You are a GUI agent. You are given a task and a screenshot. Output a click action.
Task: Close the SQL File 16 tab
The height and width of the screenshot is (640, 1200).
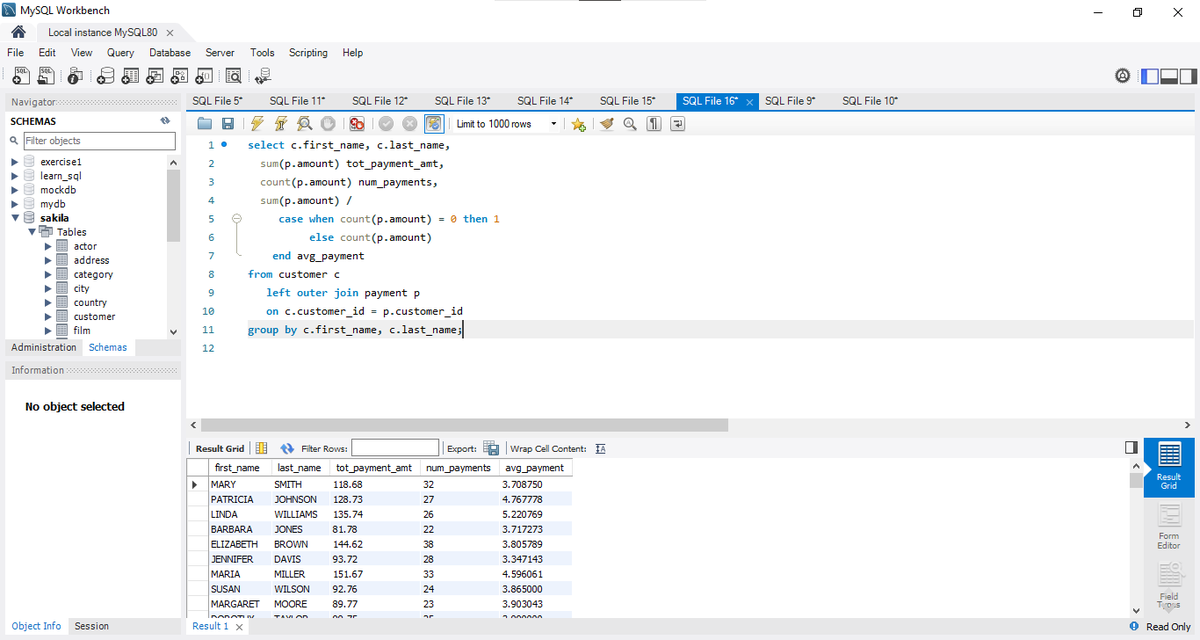(750, 102)
